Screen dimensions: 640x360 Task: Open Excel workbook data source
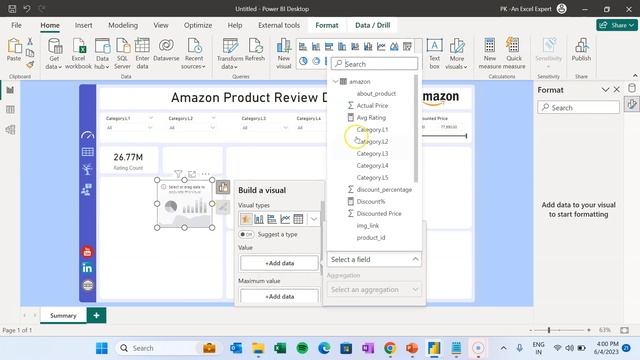point(78,53)
